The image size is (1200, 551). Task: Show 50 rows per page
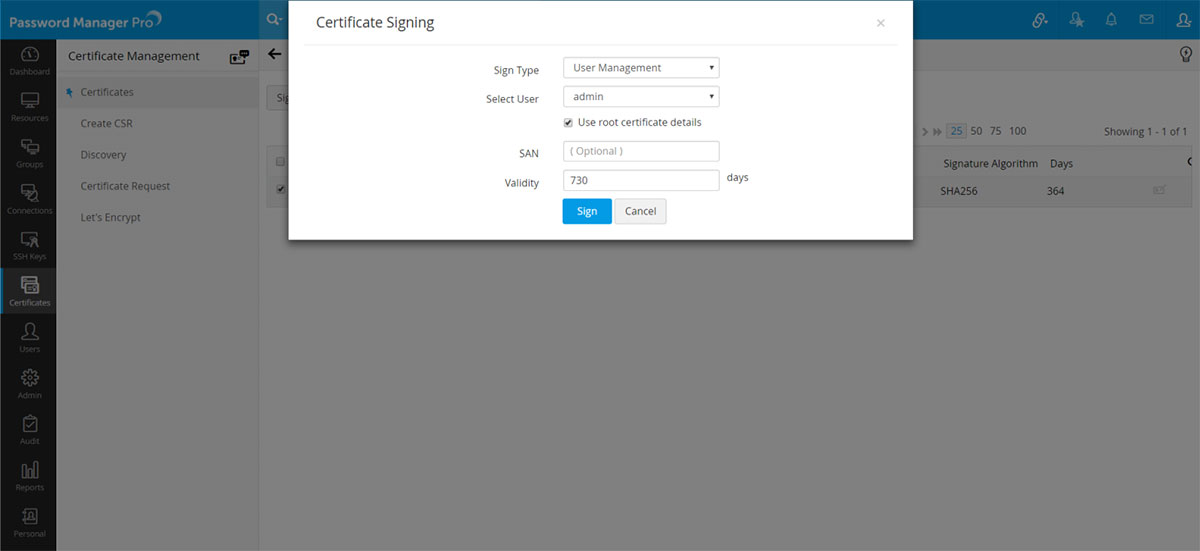pyautogui.click(x=977, y=131)
